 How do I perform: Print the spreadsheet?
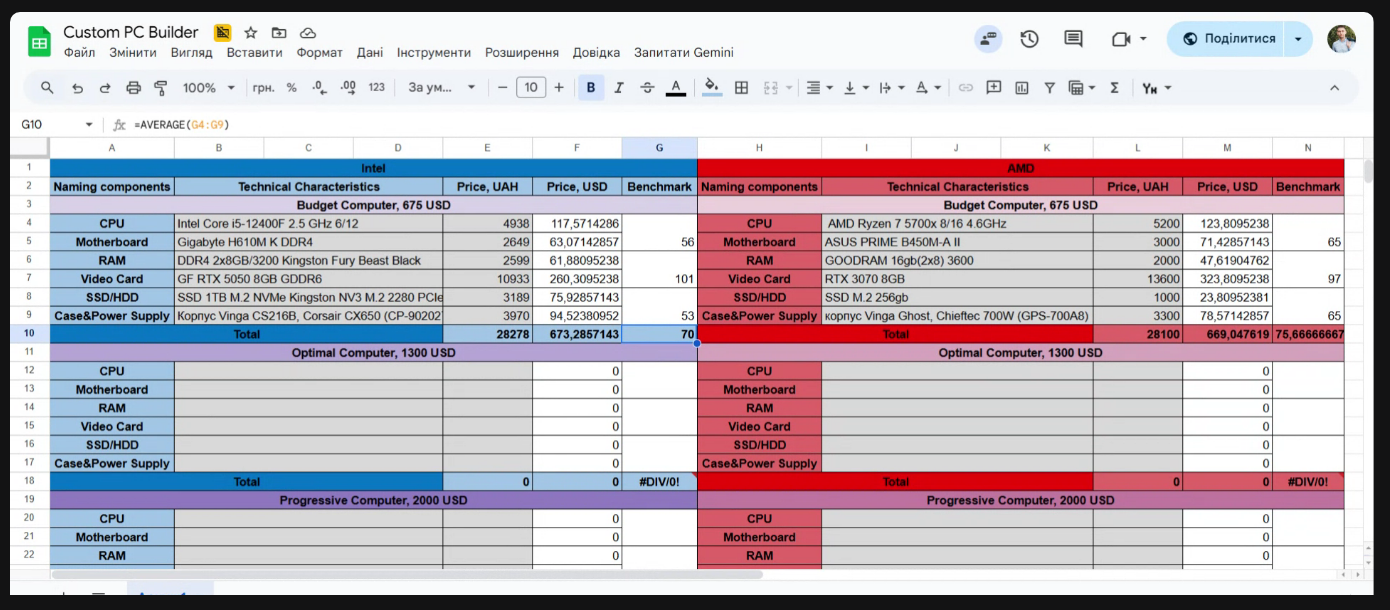pos(133,88)
